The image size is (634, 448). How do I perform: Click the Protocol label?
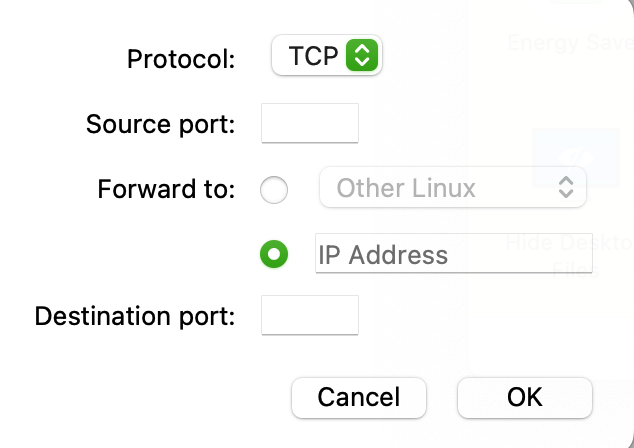coord(181,59)
